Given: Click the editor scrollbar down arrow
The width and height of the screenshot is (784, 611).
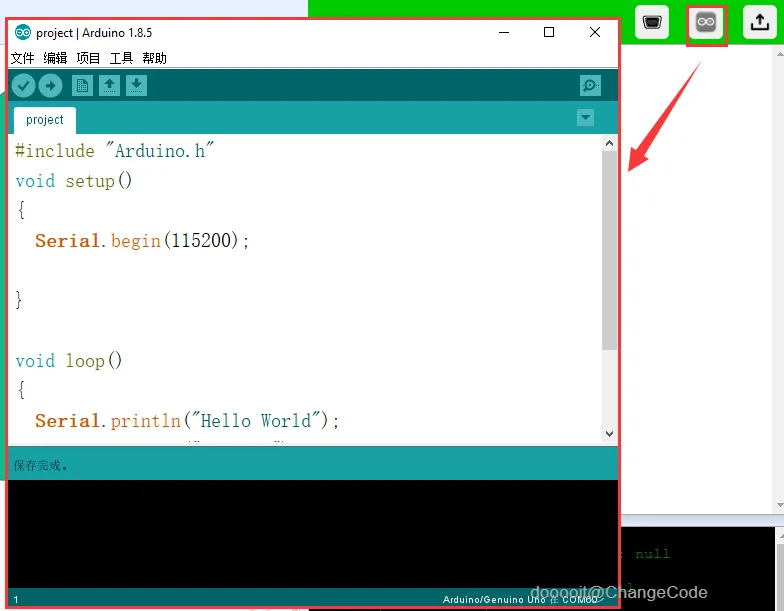Looking at the screenshot, I should [x=610, y=434].
